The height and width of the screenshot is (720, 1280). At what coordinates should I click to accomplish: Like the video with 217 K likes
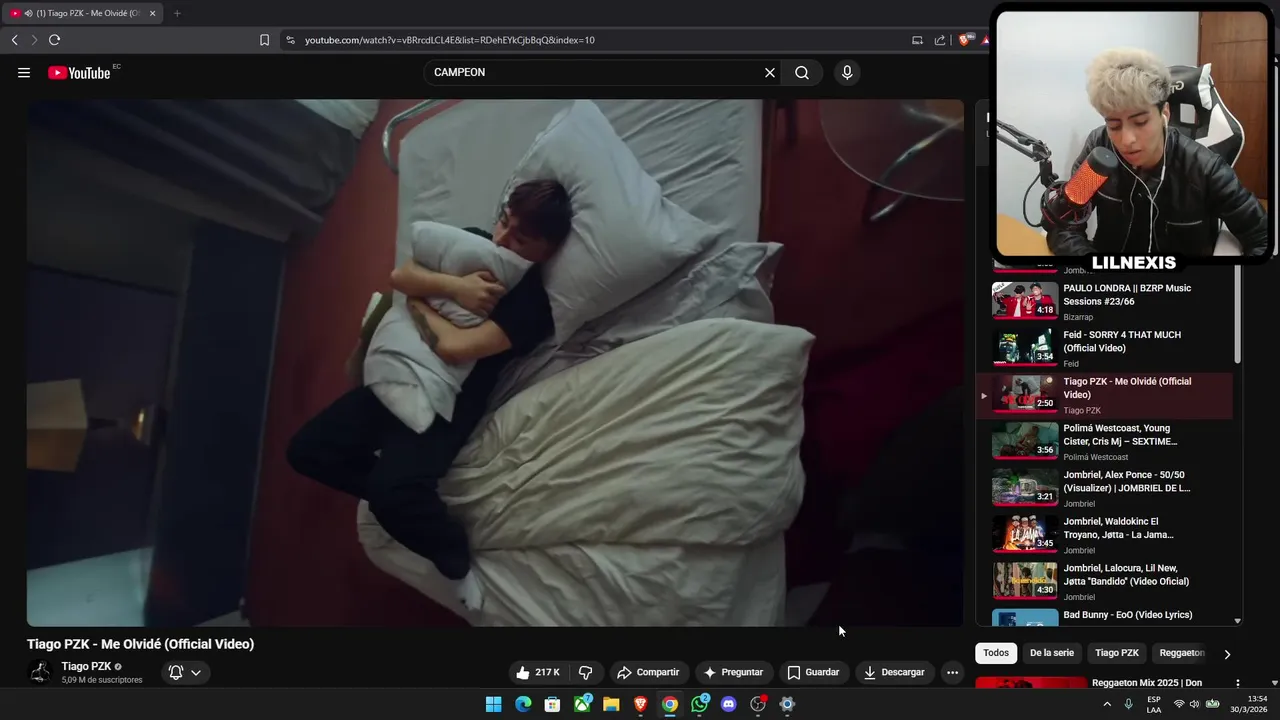tap(538, 672)
